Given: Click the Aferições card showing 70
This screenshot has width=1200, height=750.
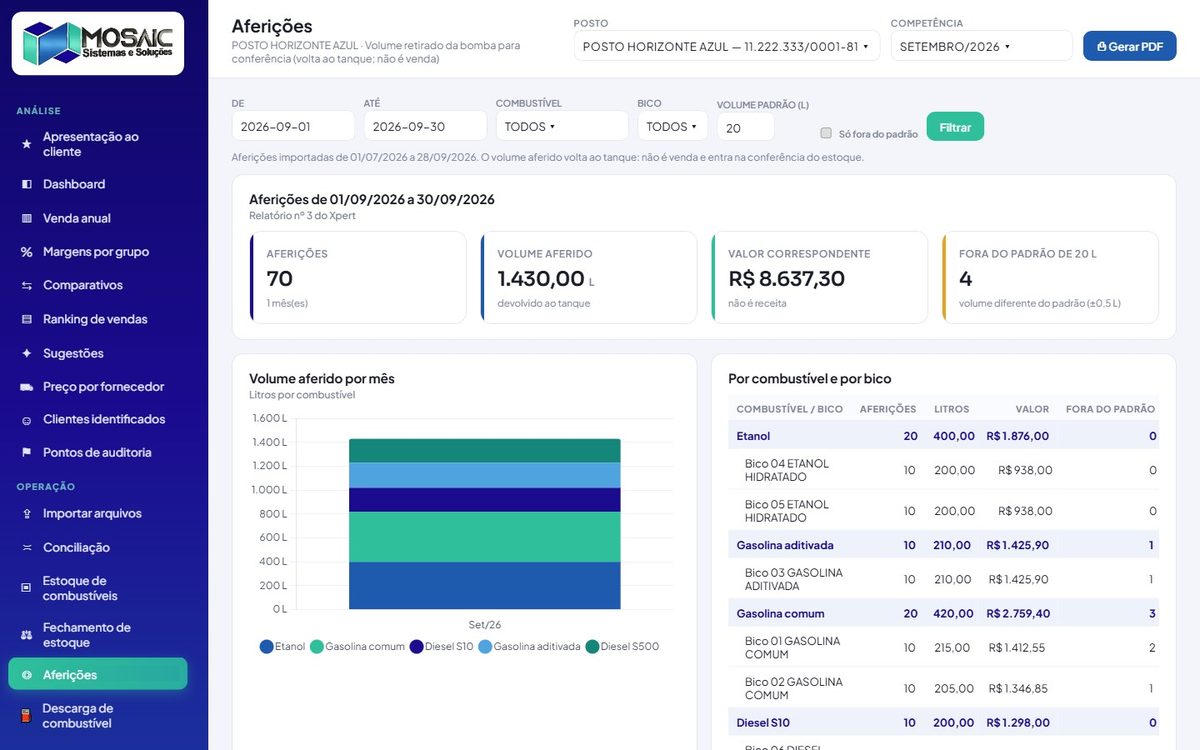Looking at the screenshot, I should (358, 278).
